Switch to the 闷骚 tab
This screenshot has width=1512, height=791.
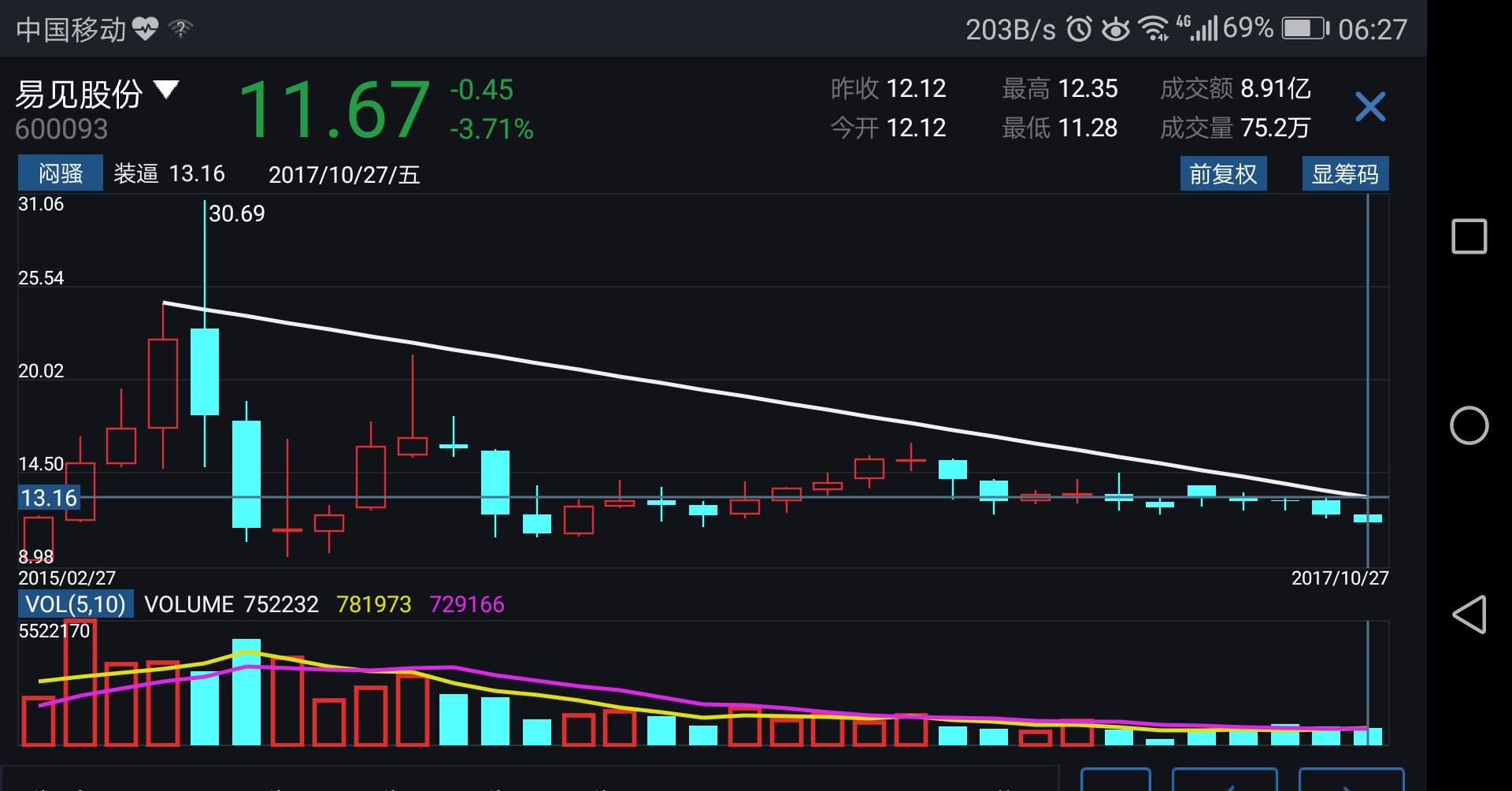60,173
